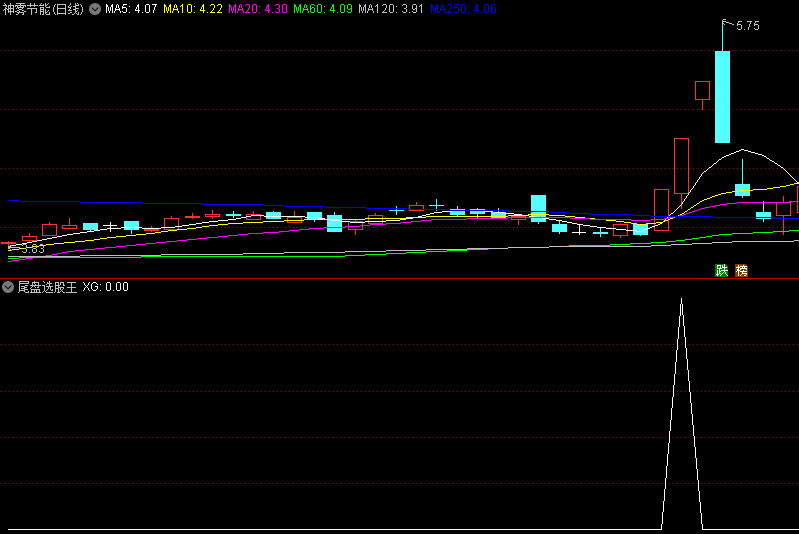Click the 尾盘选股王 indicator name
The image size is (799, 534).
pyautogui.click(x=47, y=287)
